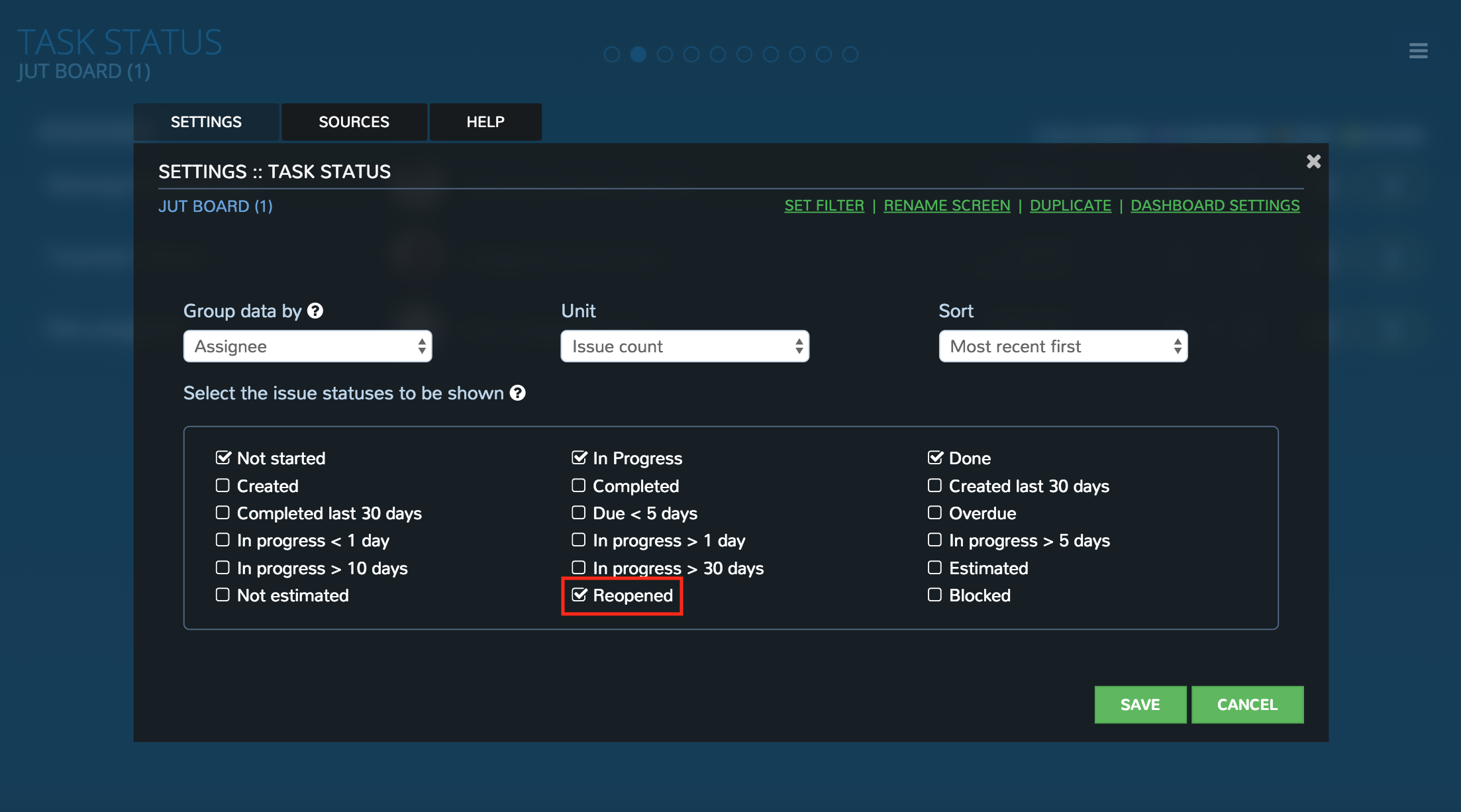1461x812 pixels.
Task: Uncheck the Not started status
Action: [223, 458]
